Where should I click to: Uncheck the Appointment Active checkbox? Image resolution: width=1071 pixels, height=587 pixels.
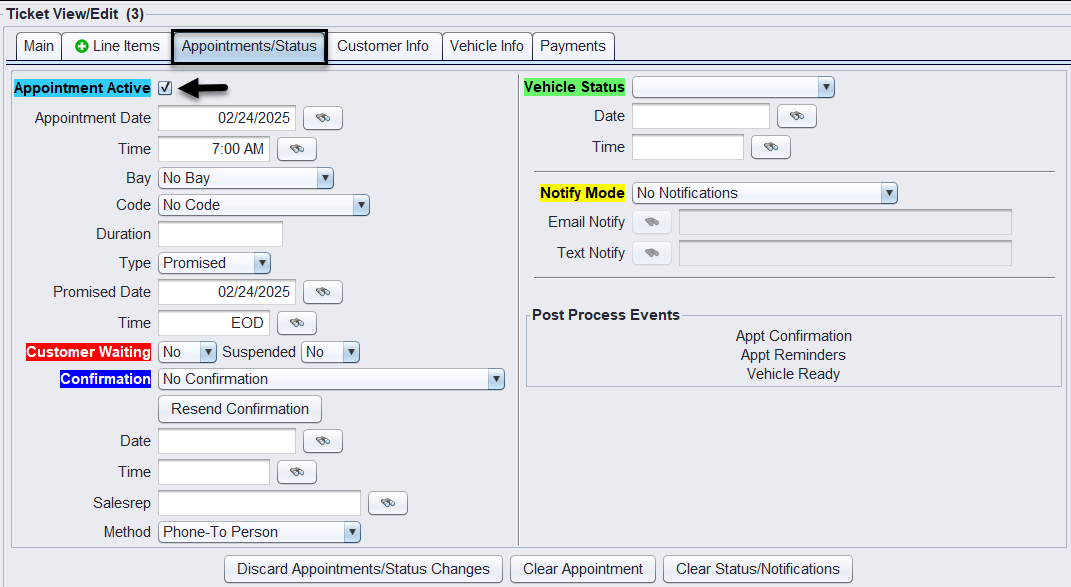point(165,88)
